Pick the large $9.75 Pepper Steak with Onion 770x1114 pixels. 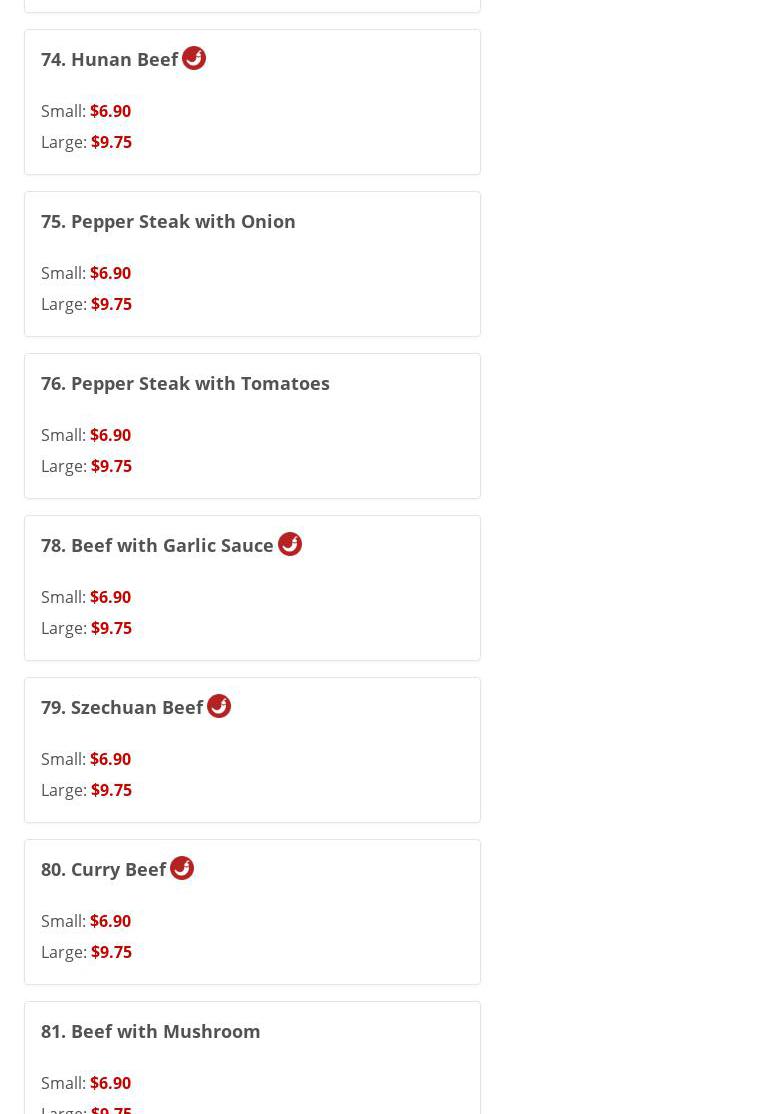111,304
